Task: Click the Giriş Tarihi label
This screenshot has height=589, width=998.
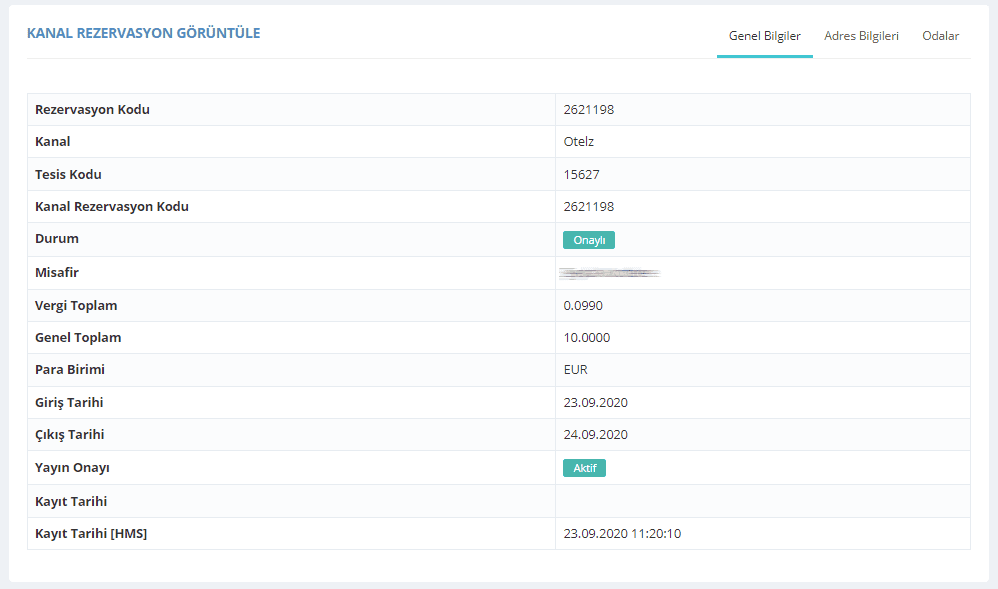Action: pos(69,402)
